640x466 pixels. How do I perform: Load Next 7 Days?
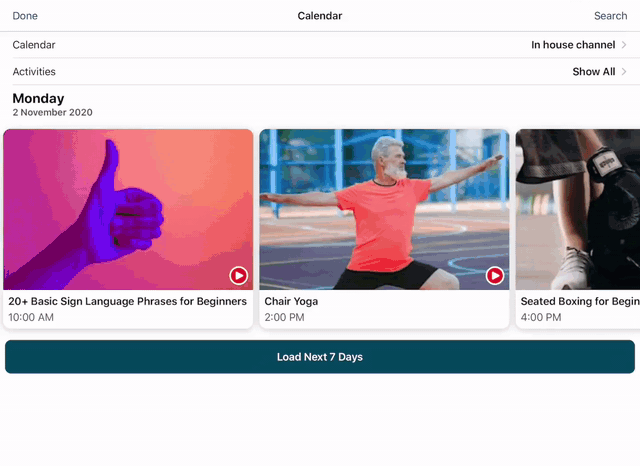point(320,357)
